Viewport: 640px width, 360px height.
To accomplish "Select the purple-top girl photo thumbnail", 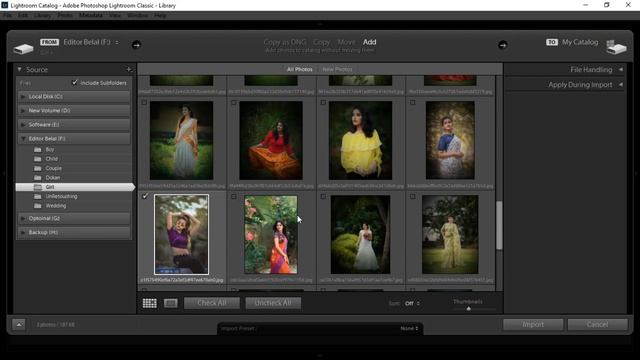I will pyautogui.click(x=182, y=234).
